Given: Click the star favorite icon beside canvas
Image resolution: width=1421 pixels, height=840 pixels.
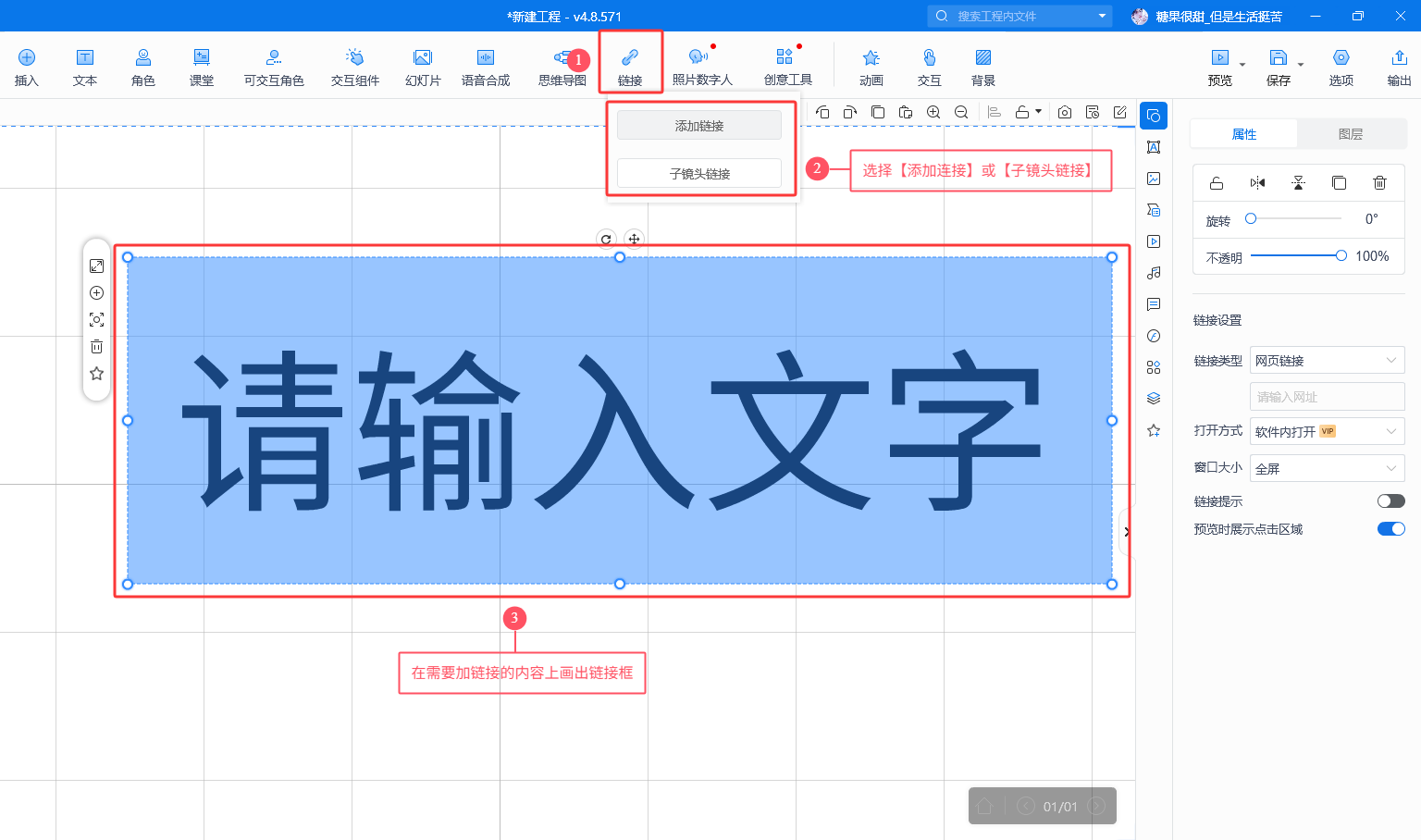Looking at the screenshot, I should coord(96,374).
